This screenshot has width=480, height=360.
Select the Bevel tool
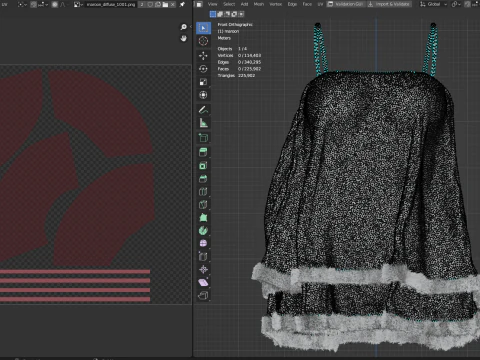pyautogui.click(x=203, y=179)
